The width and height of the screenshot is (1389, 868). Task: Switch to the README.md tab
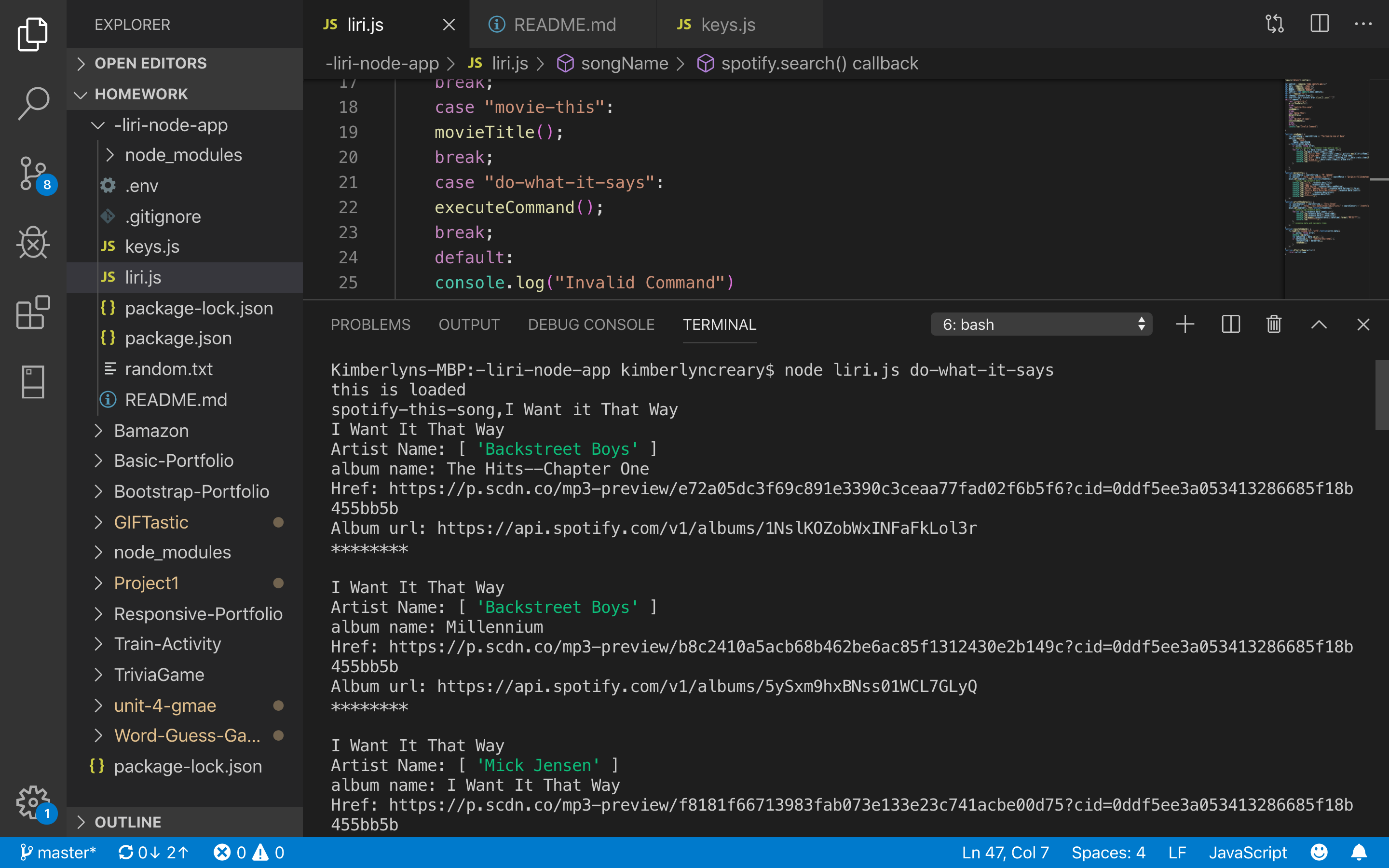pyautogui.click(x=564, y=24)
